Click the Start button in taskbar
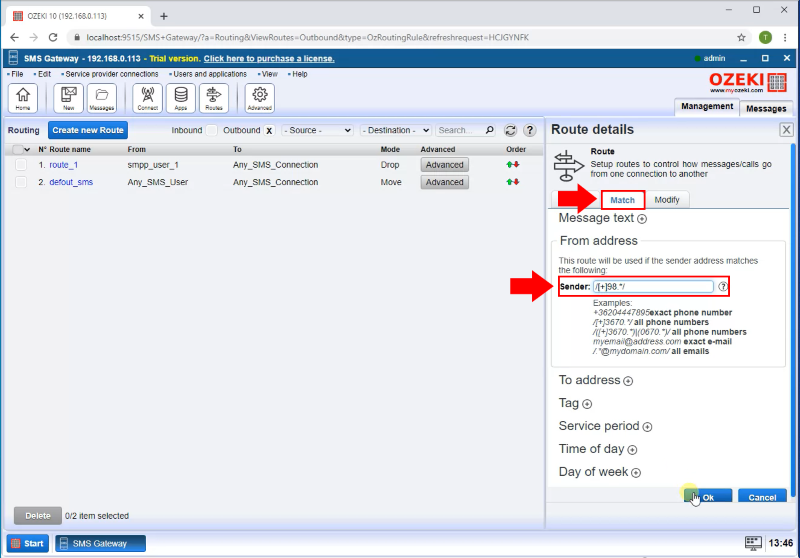The height and width of the screenshot is (558, 800). [28, 543]
